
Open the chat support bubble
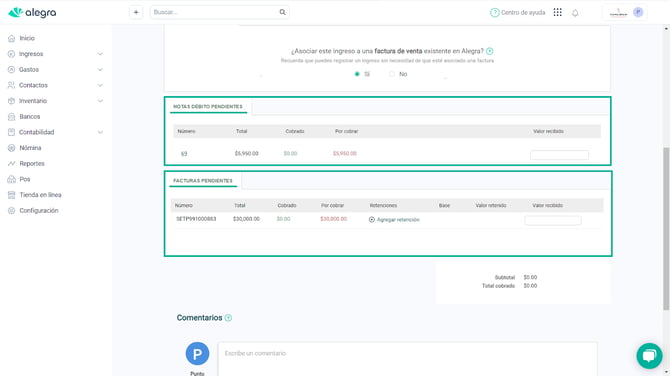tap(649, 355)
